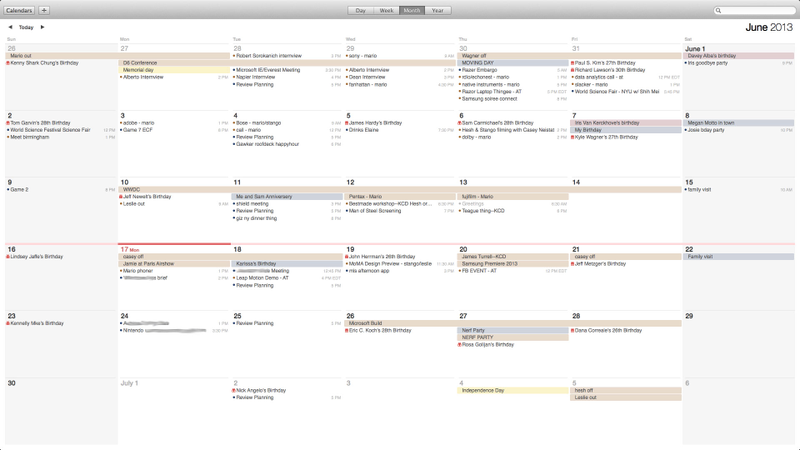Click the plus button to add event

(x=44, y=10)
